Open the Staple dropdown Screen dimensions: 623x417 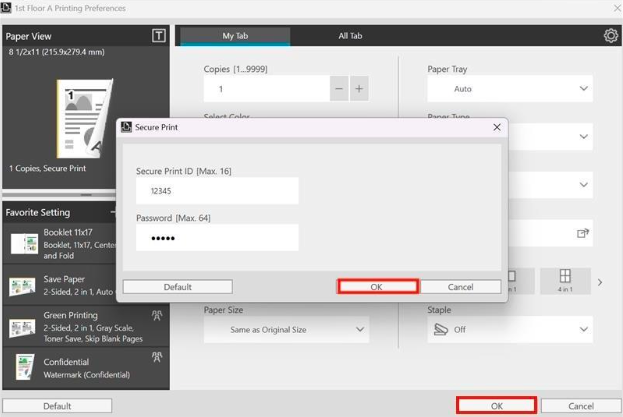click(510, 330)
